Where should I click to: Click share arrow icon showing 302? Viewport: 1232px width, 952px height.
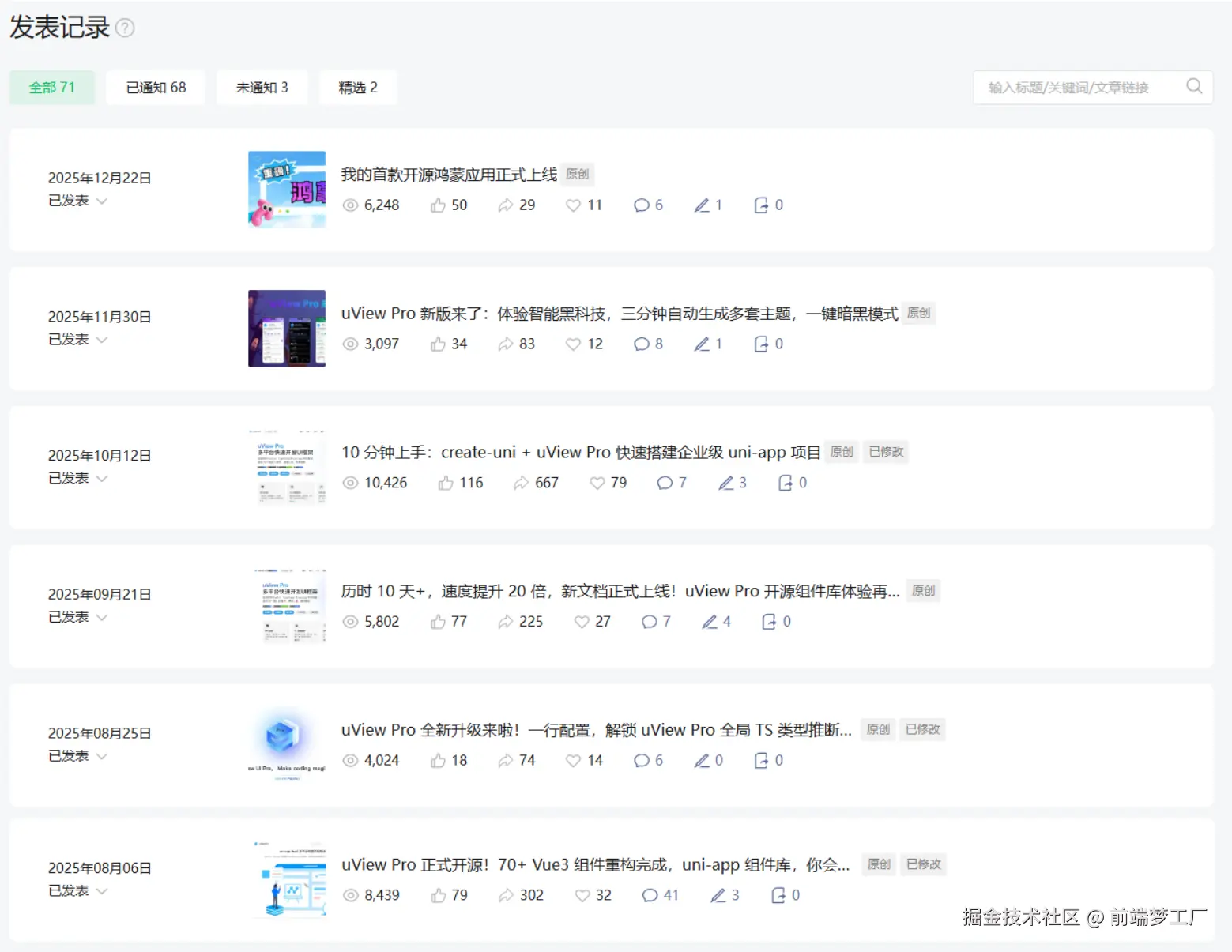[506, 895]
